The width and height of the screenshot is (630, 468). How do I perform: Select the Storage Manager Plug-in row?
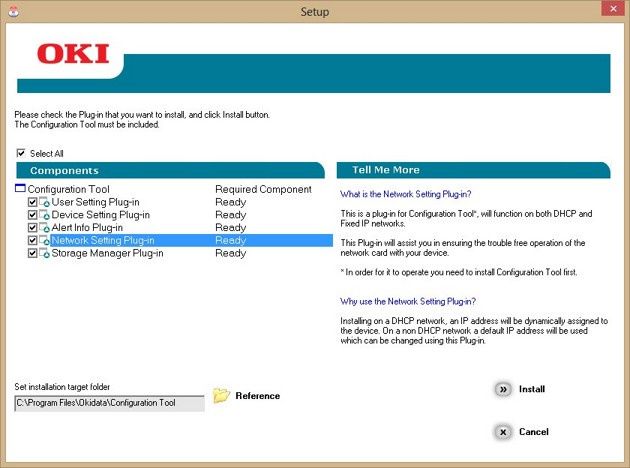[x=180, y=253]
